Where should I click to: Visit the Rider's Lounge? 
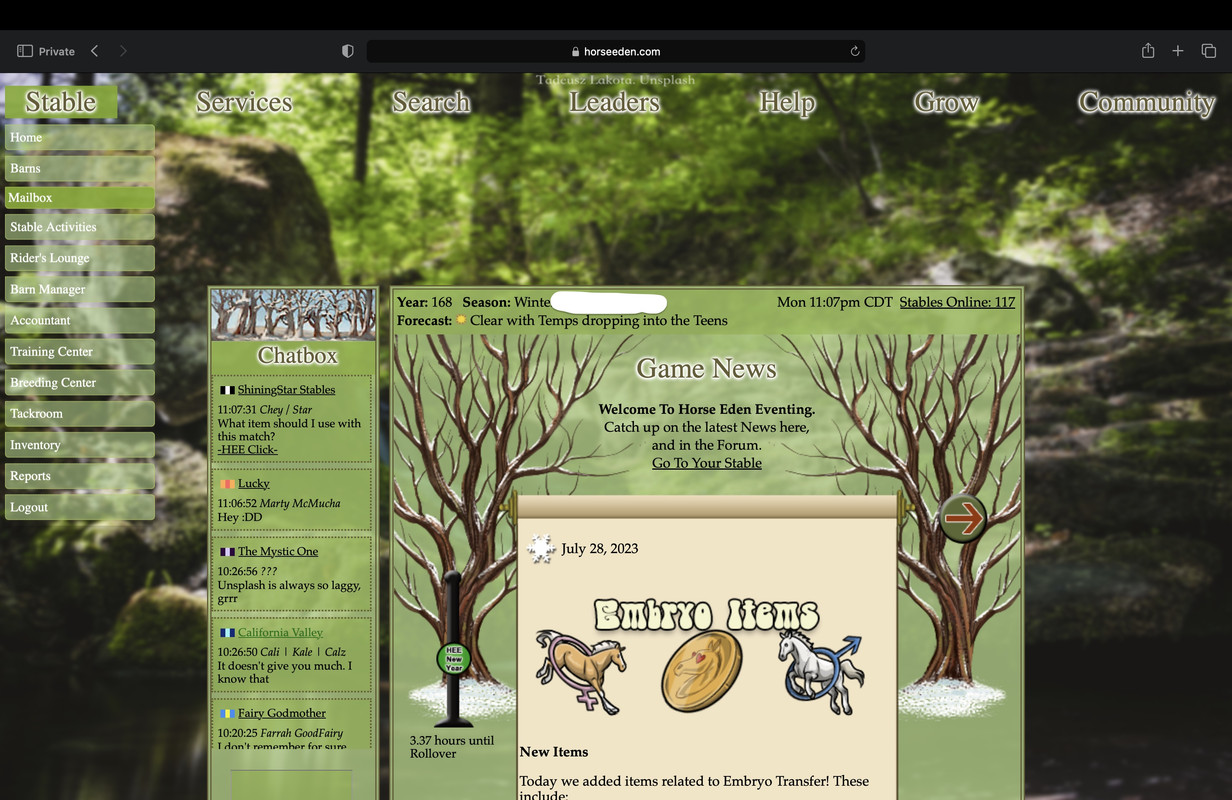pyautogui.click(x=80, y=258)
